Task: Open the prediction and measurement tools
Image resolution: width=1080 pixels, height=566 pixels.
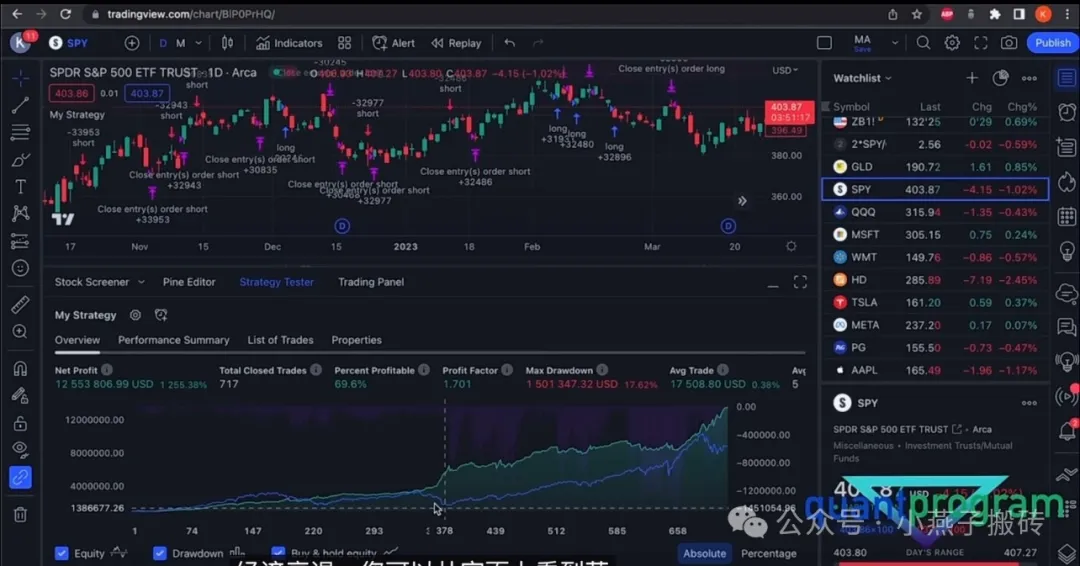Action: [20, 241]
